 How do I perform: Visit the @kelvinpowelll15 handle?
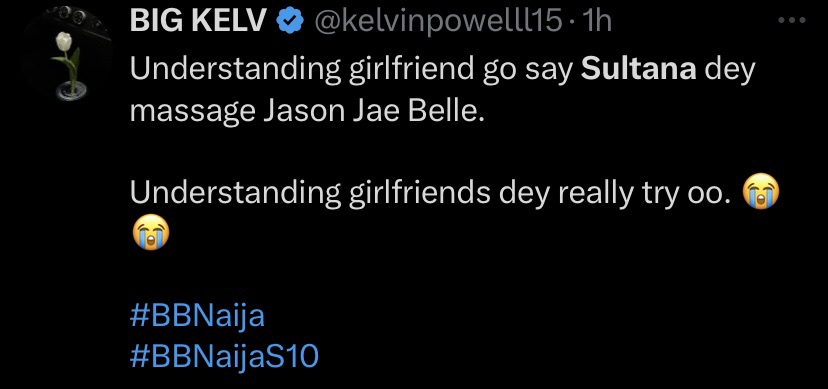pyautogui.click(x=438, y=22)
